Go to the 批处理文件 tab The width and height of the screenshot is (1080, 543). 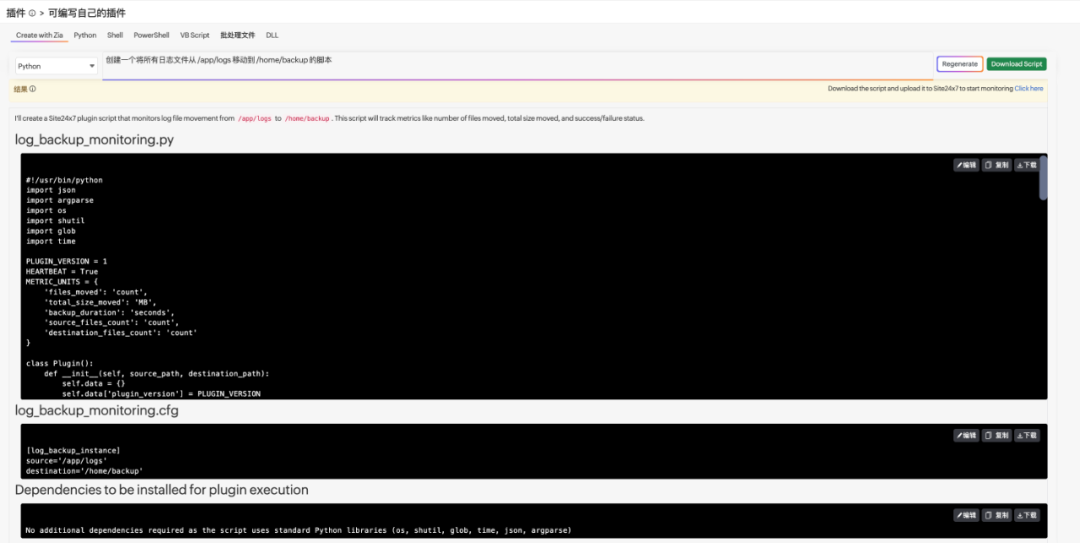pyautogui.click(x=237, y=35)
